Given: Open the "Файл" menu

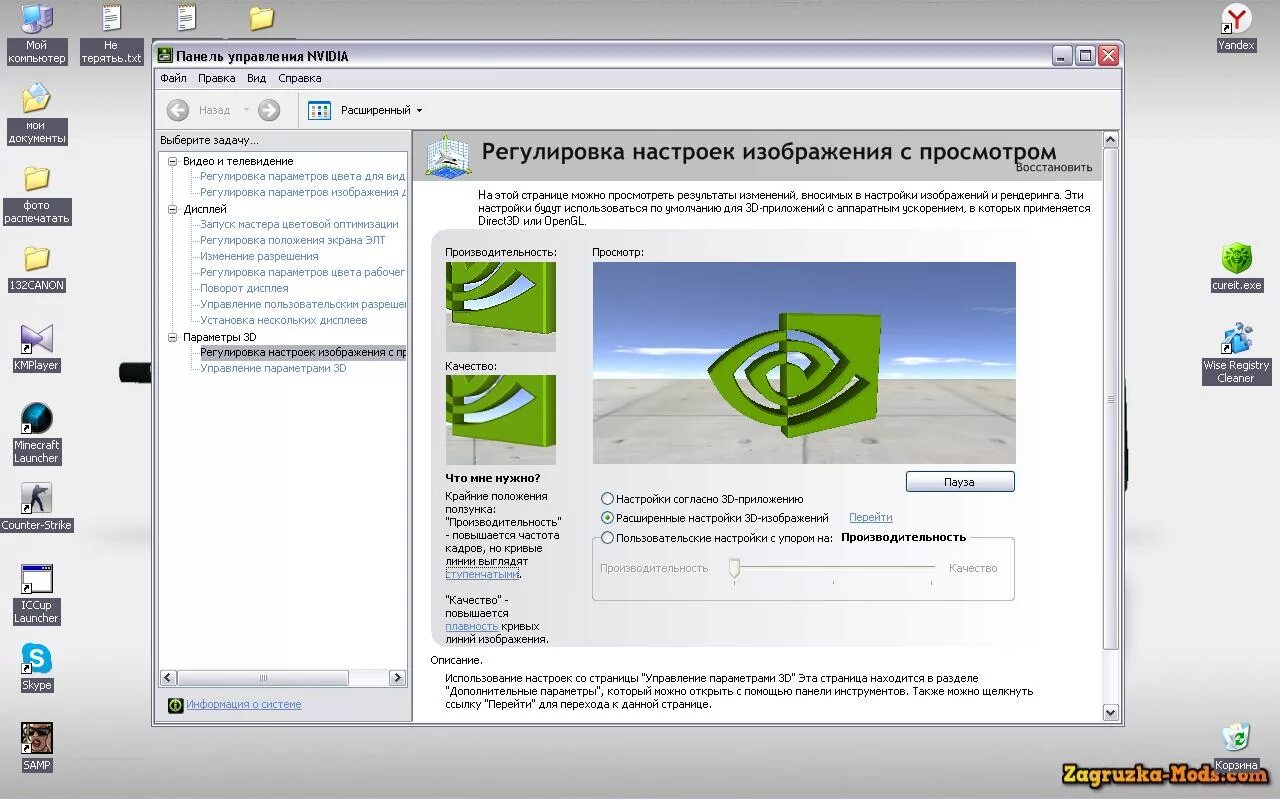Looking at the screenshot, I should pos(173,78).
